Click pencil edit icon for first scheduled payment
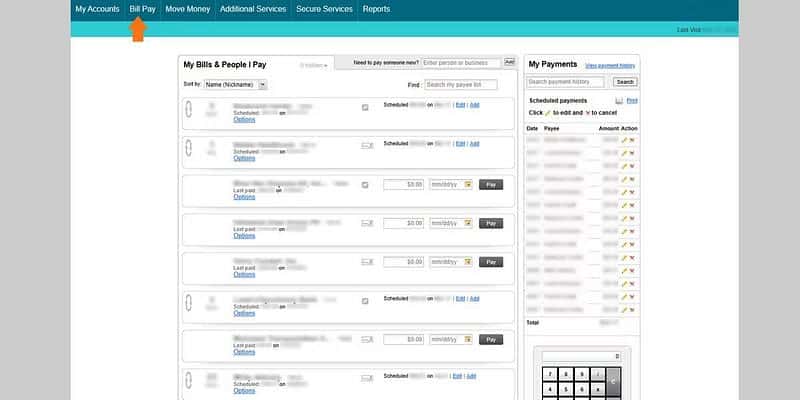 coord(624,140)
